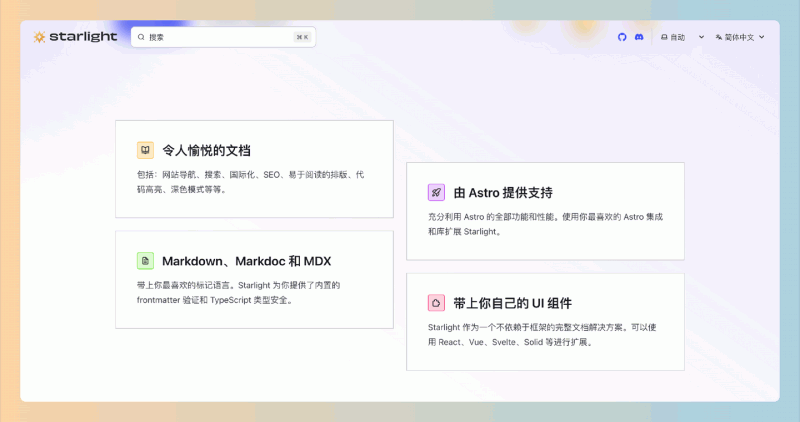Click the description starting 包括：网站导航
The width and height of the screenshot is (800, 422).
[x=251, y=182]
